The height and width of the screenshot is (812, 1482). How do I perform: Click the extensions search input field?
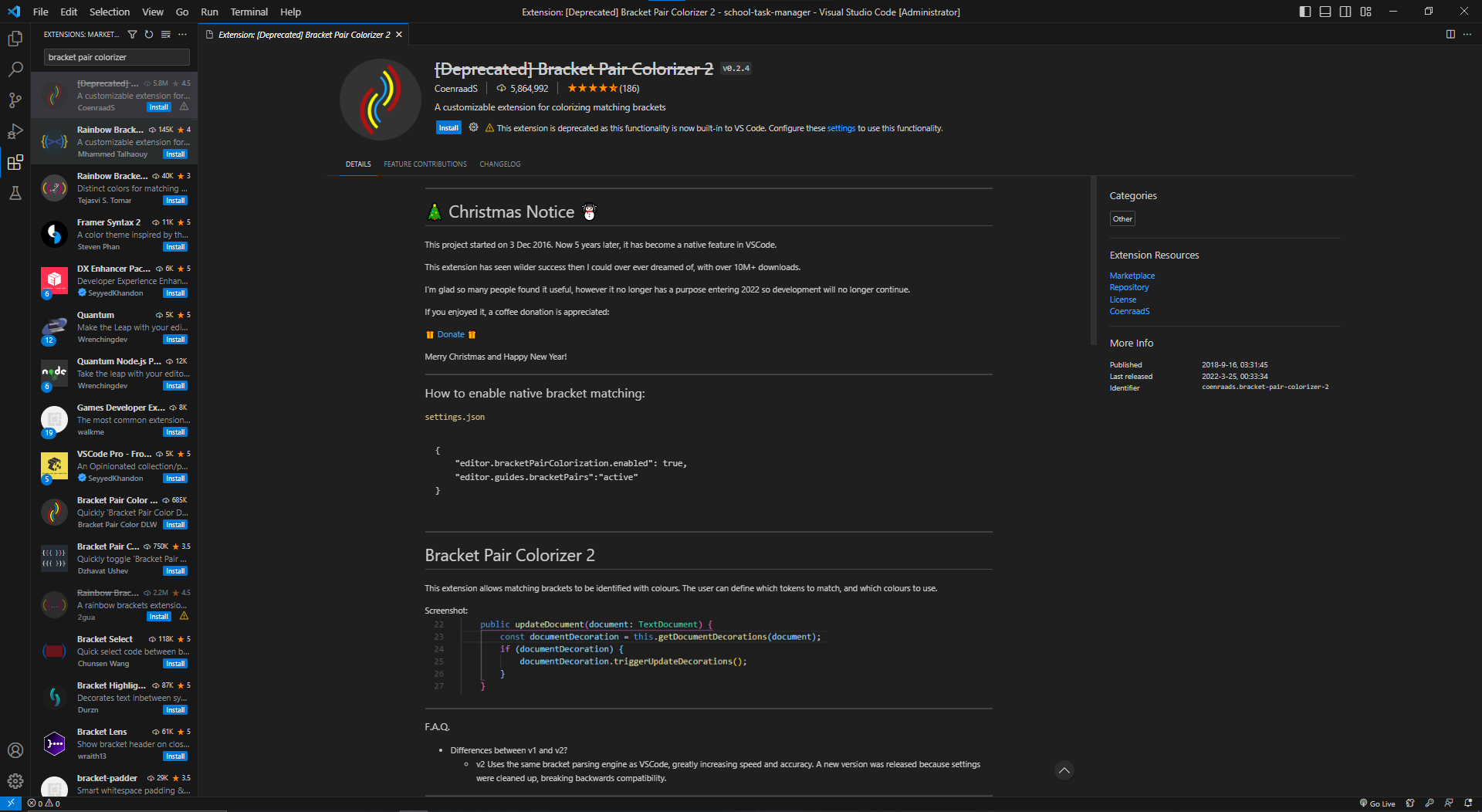[x=117, y=57]
